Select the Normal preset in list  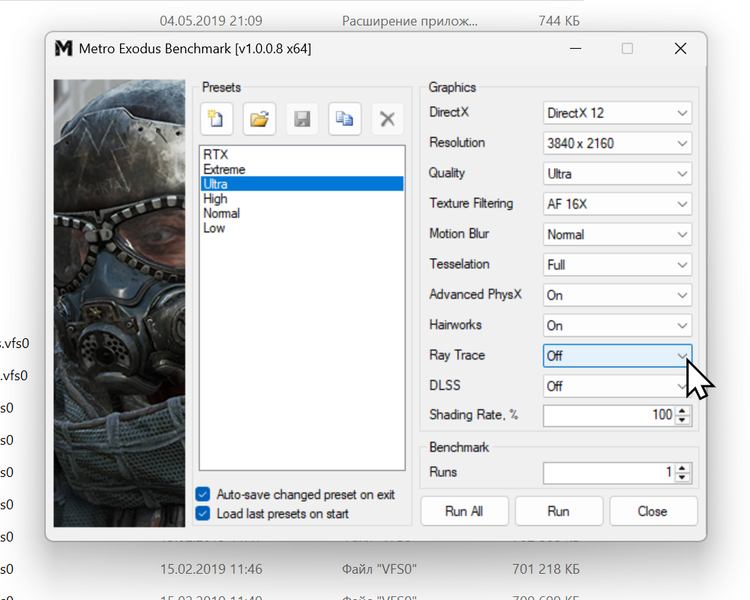[302, 213]
